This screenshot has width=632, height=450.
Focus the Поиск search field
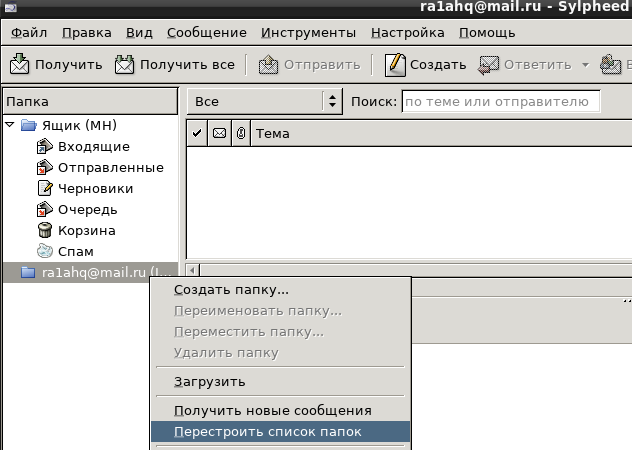[501, 102]
